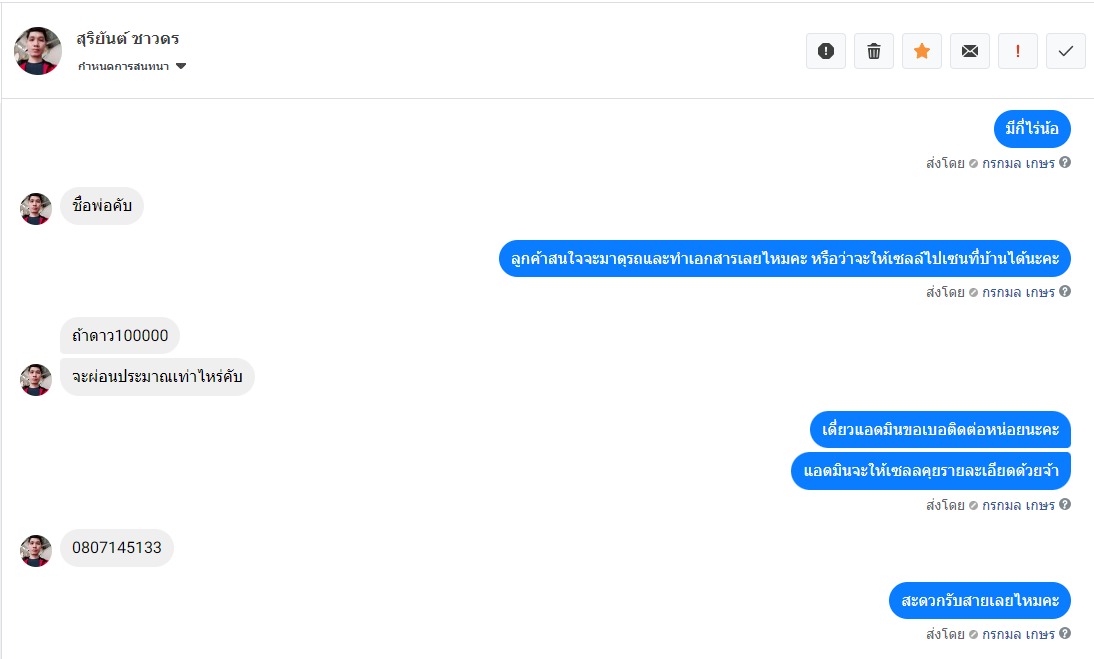1094x659 pixels.
Task: Click the blue สะดวกรับสายเลยไหมคะ message bubble
Action: point(980,601)
